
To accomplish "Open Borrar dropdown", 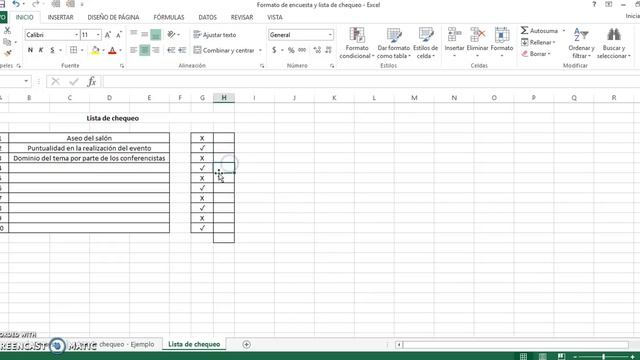I will pyautogui.click(x=536, y=53).
